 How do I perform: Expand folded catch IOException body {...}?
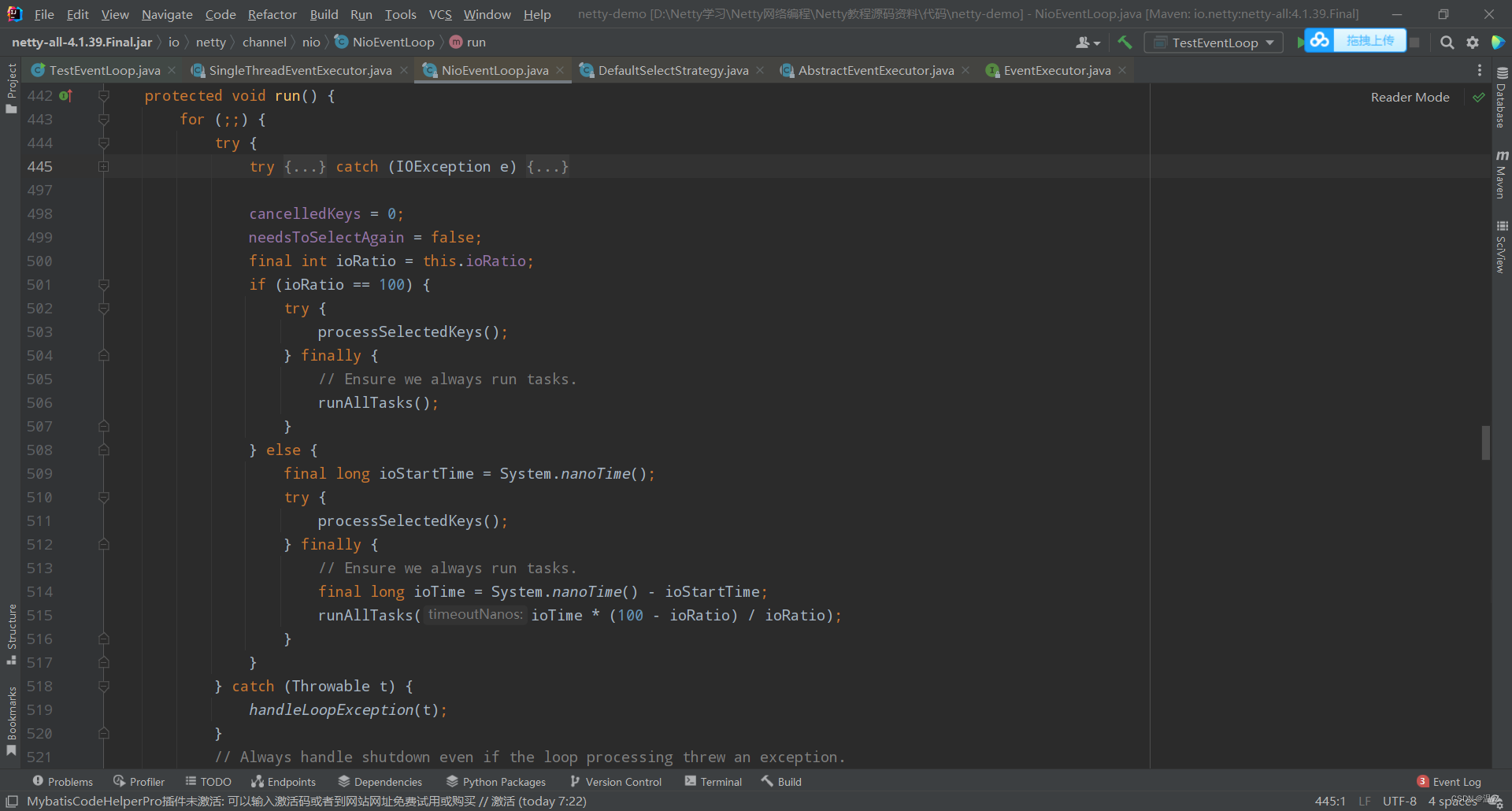coord(547,166)
